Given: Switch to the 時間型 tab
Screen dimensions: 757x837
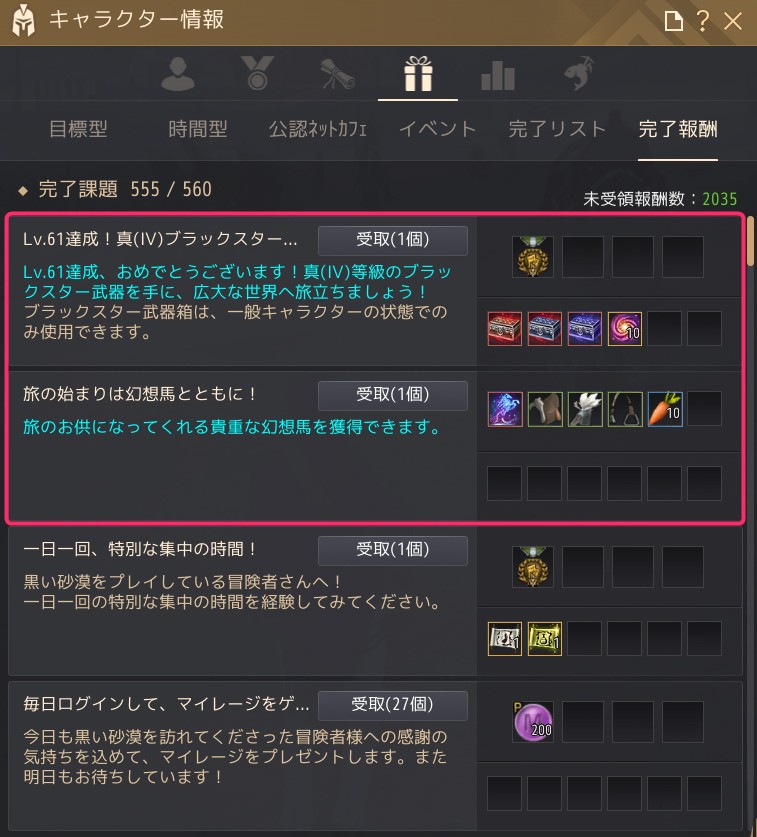Looking at the screenshot, I should [198, 129].
